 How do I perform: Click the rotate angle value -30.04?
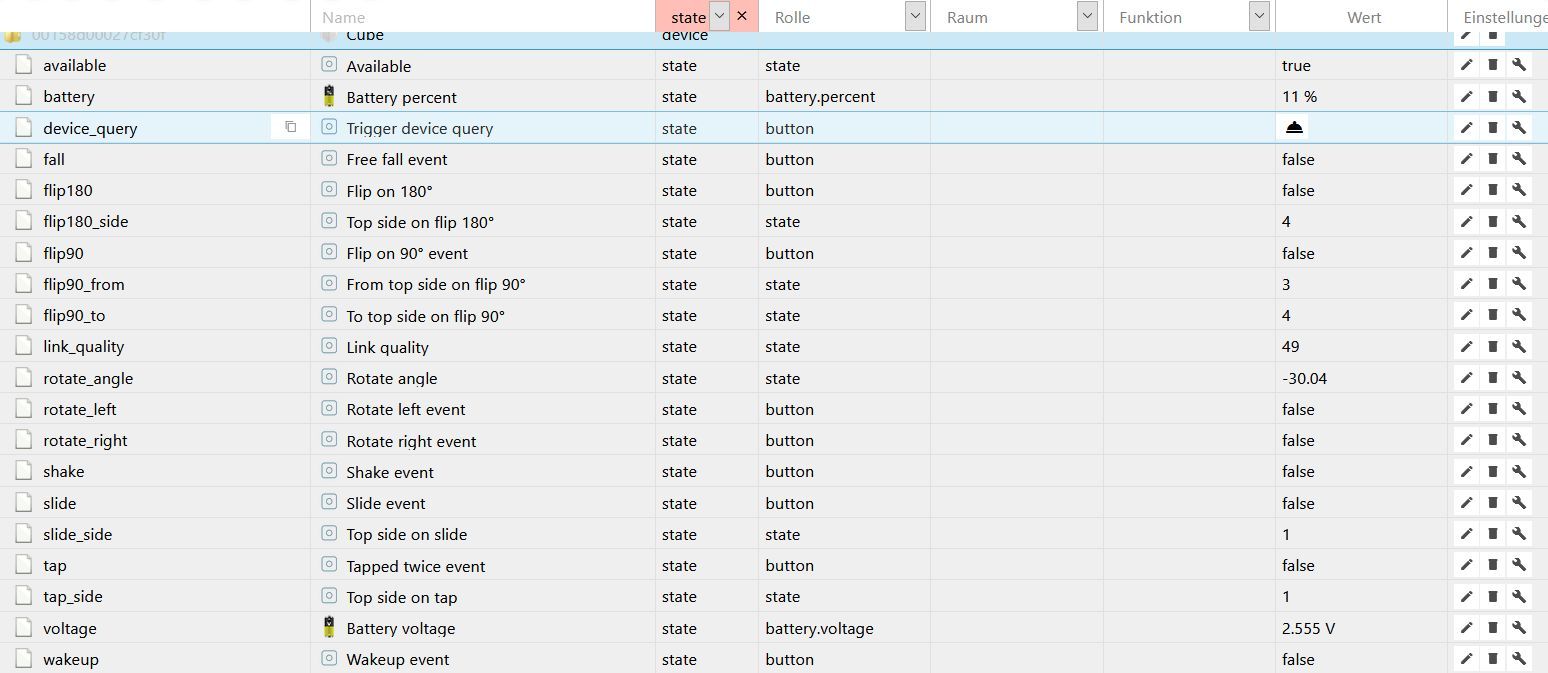pos(1304,378)
